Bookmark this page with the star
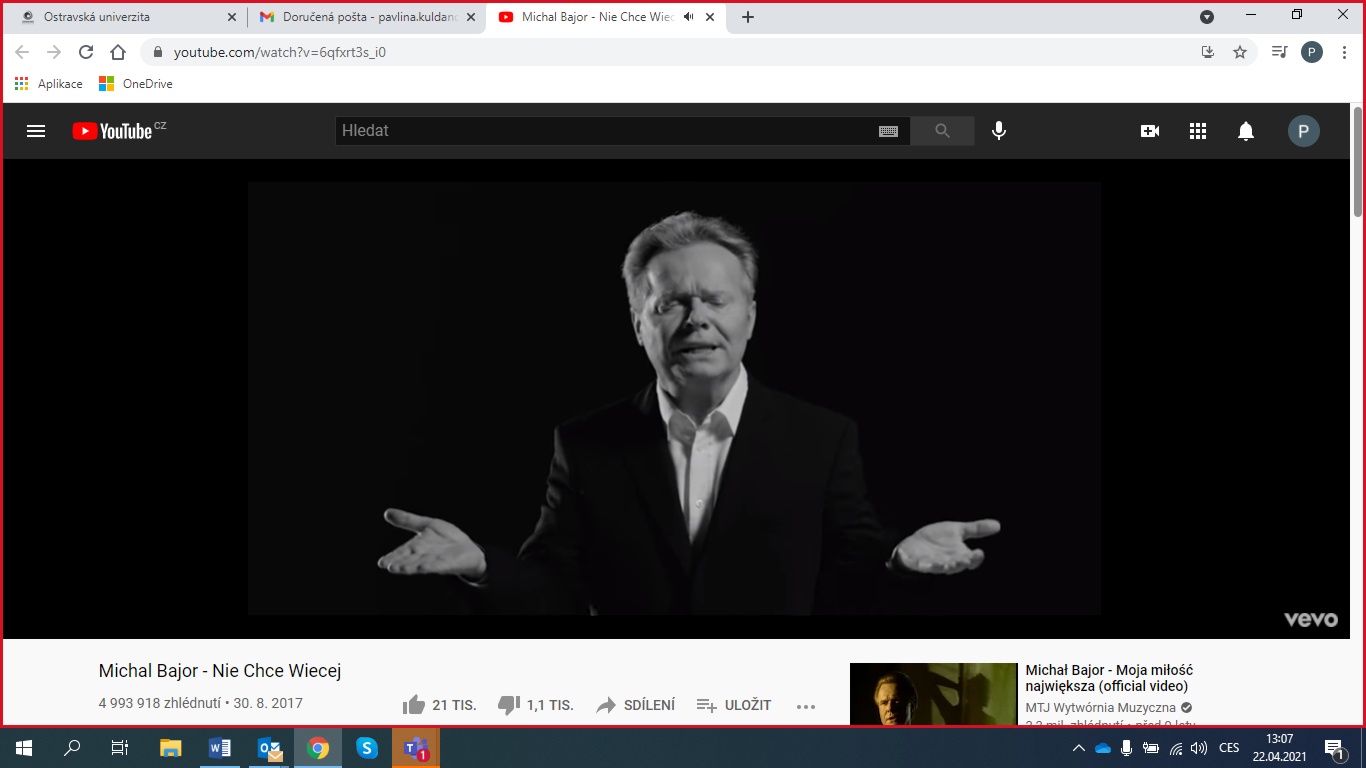1366x768 pixels. click(x=1240, y=52)
